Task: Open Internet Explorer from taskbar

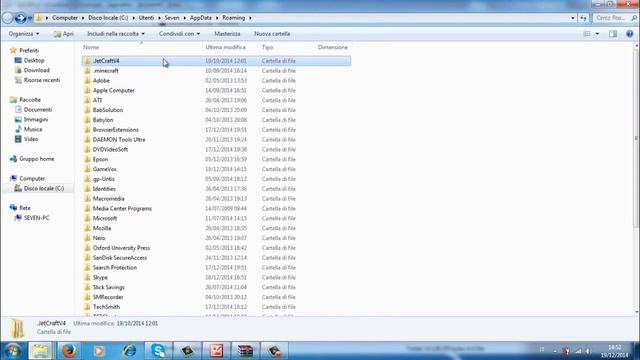Action: [x=129, y=351]
